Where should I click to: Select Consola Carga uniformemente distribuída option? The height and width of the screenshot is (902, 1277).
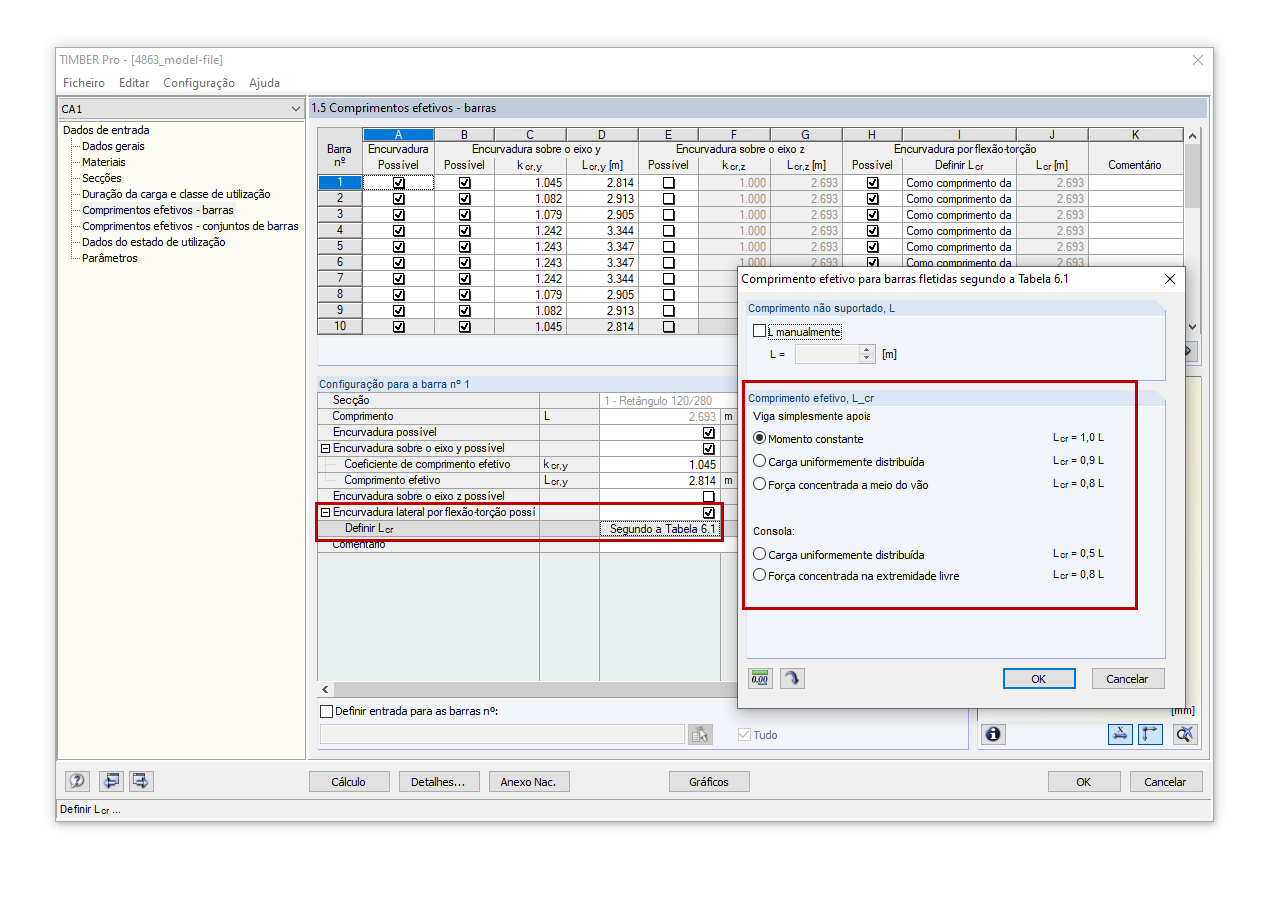point(760,553)
